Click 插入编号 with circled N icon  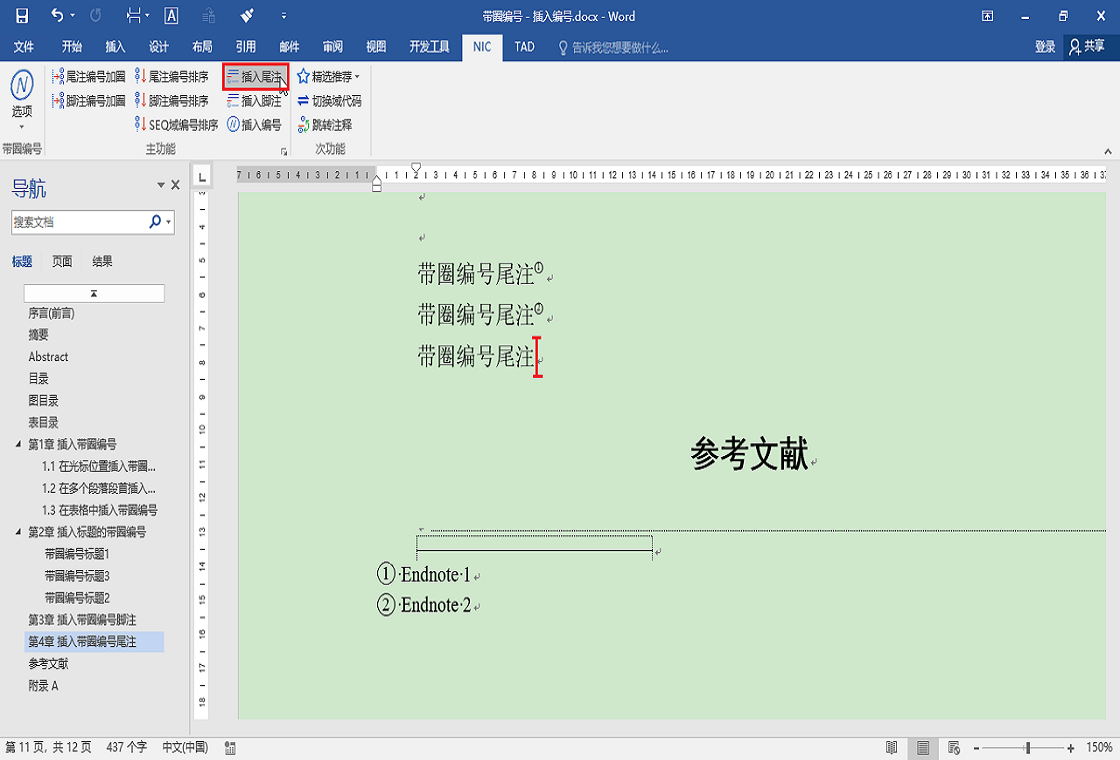pos(255,125)
